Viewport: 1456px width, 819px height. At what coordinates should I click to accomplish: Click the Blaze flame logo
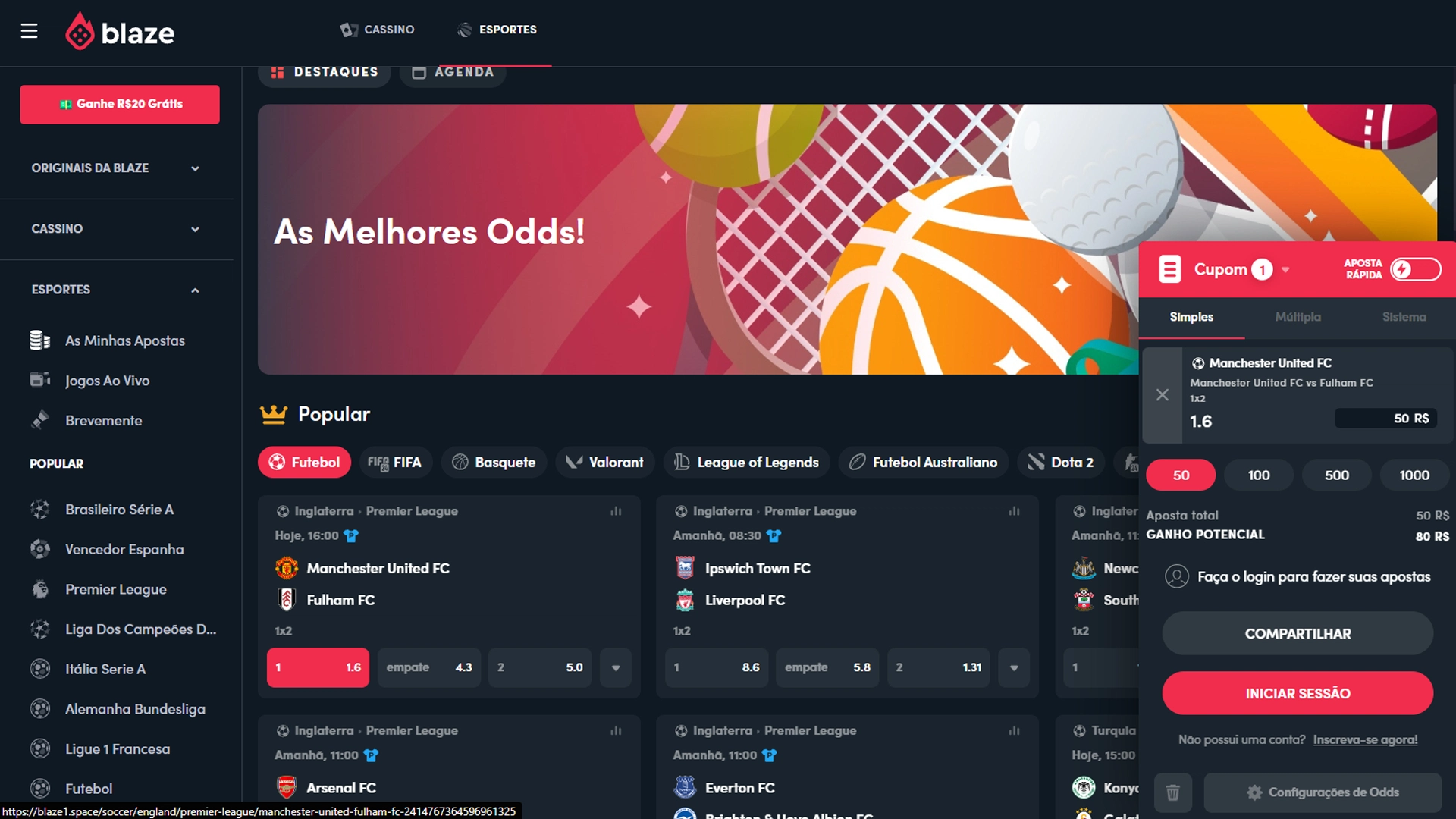click(x=80, y=32)
